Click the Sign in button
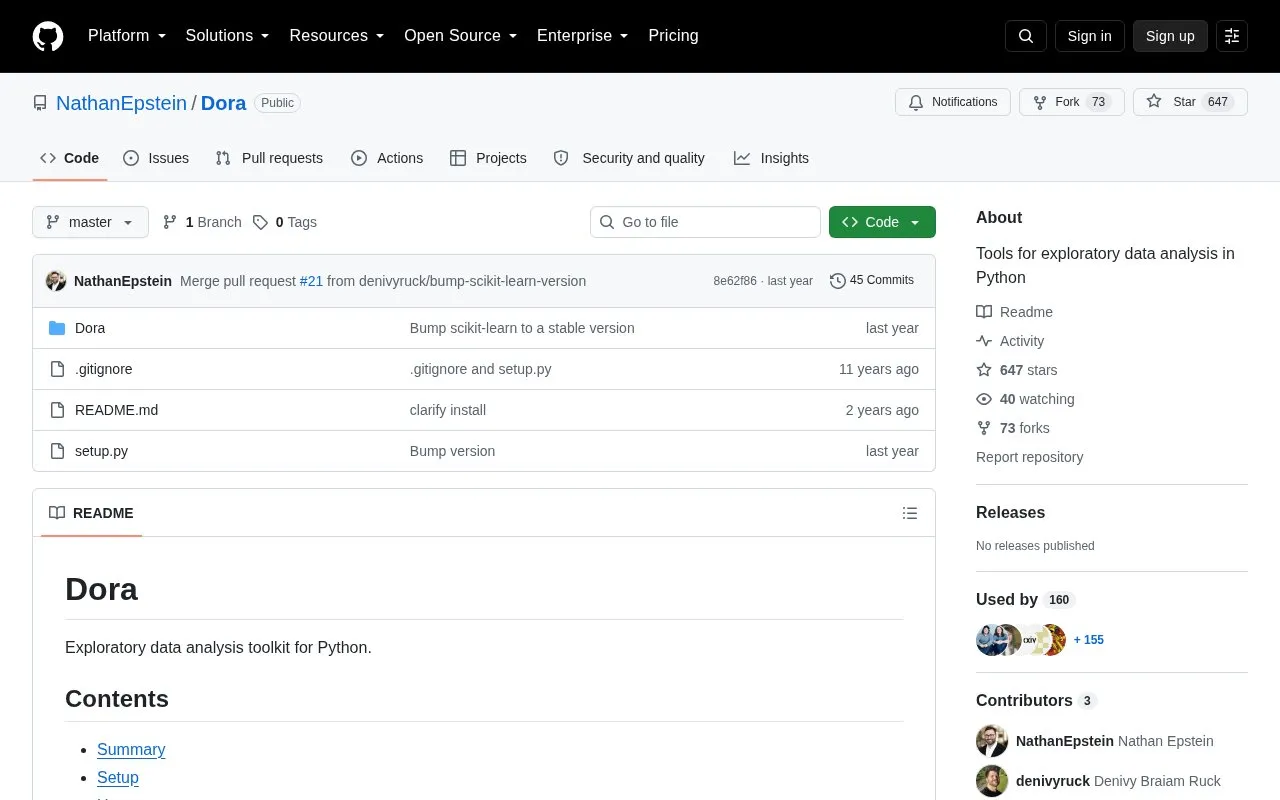This screenshot has width=1280, height=800. (x=1089, y=36)
